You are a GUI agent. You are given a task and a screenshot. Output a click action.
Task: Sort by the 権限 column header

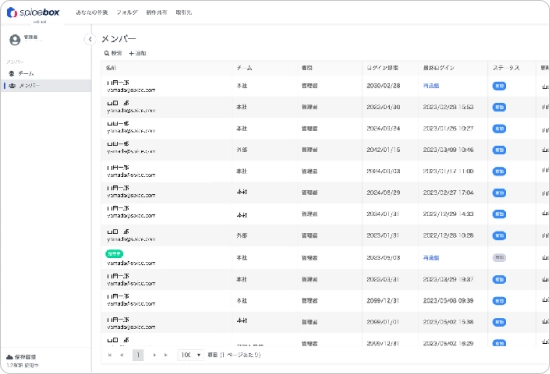(x=307, y=68)
